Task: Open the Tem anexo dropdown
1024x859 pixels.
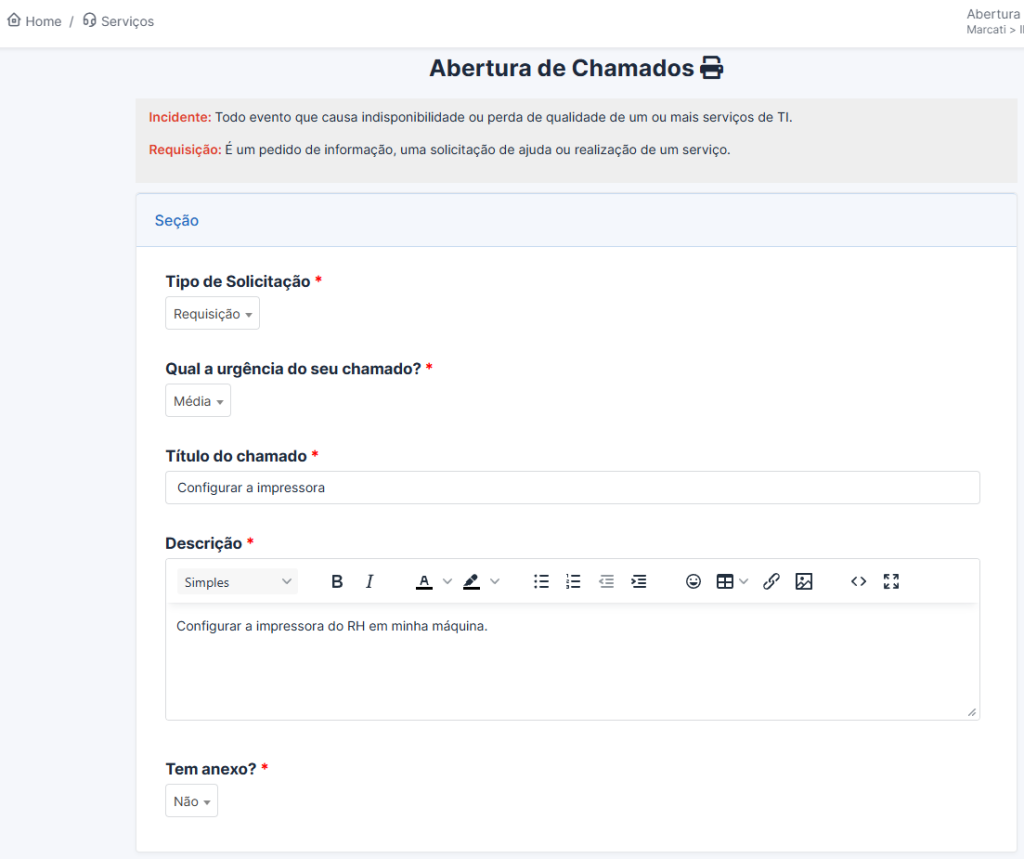Action: tap(191, 801)
